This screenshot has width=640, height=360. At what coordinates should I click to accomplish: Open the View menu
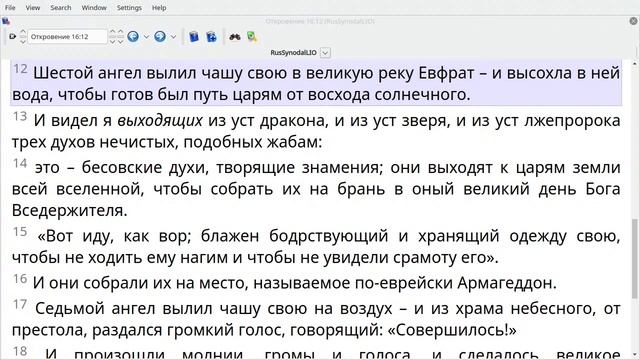coord(33,7)
